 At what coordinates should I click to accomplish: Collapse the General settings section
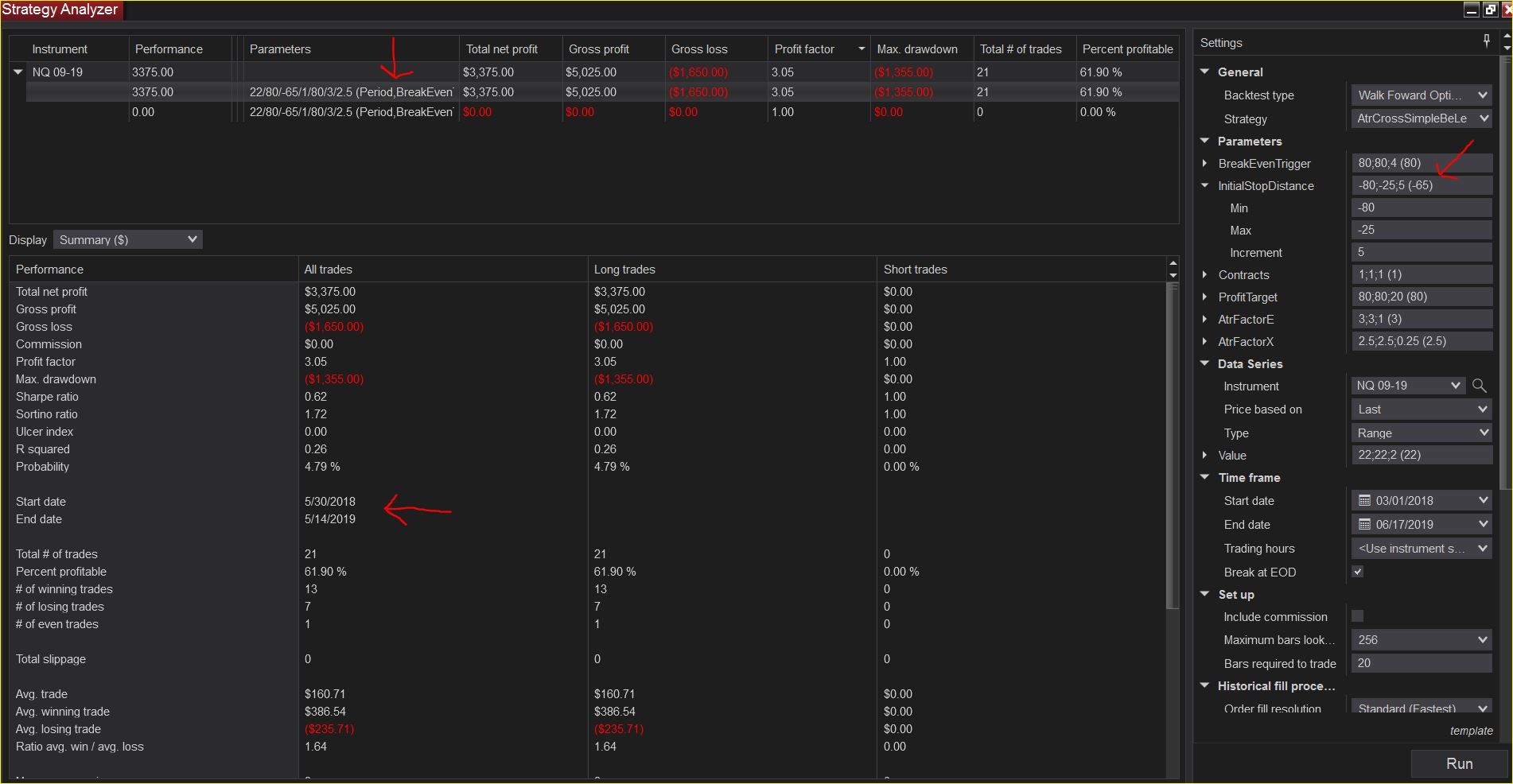click(1205, 71)
